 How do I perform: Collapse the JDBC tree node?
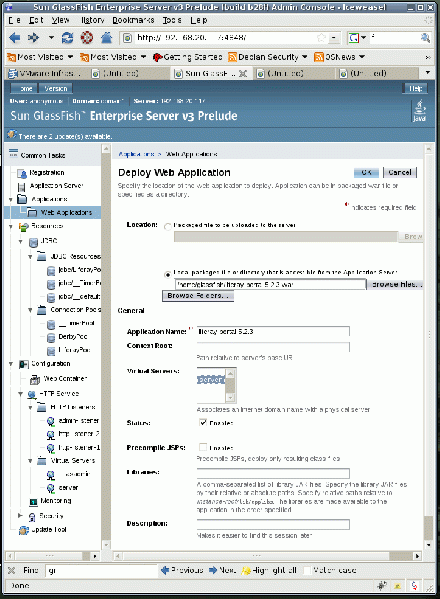21,242
